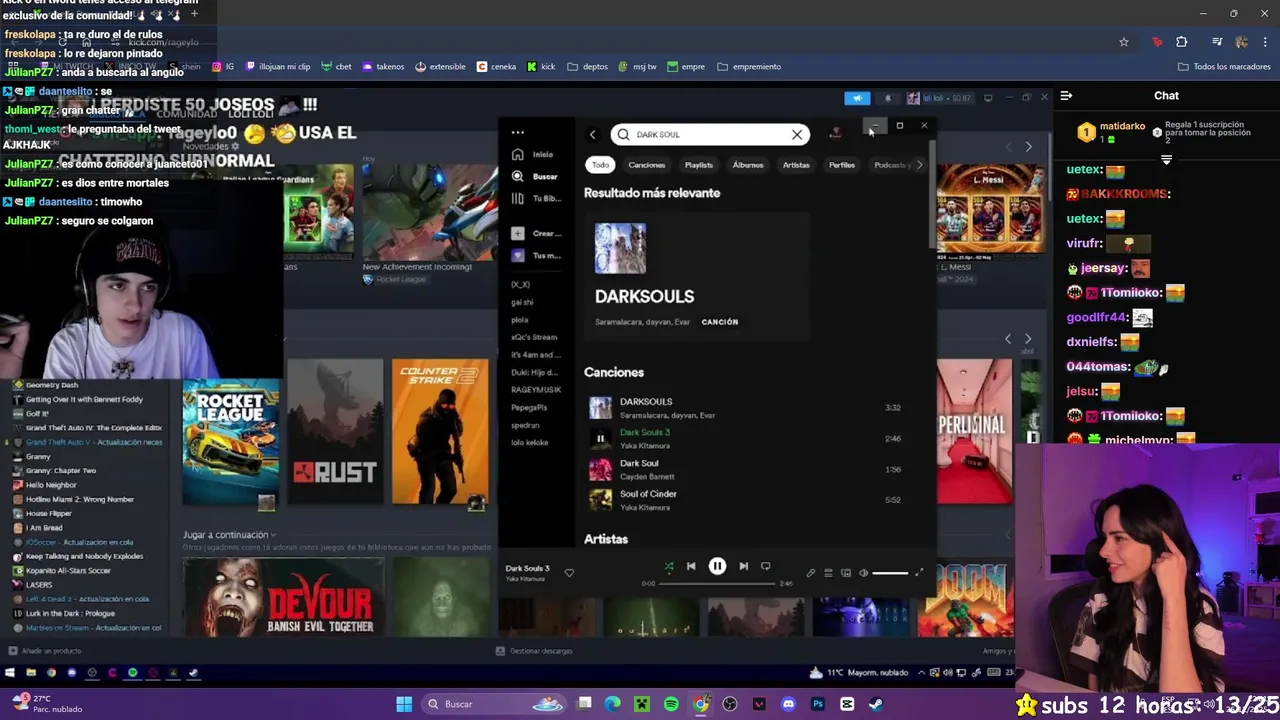Go to Inicio in Spotify sidebar

coord(533,154)
